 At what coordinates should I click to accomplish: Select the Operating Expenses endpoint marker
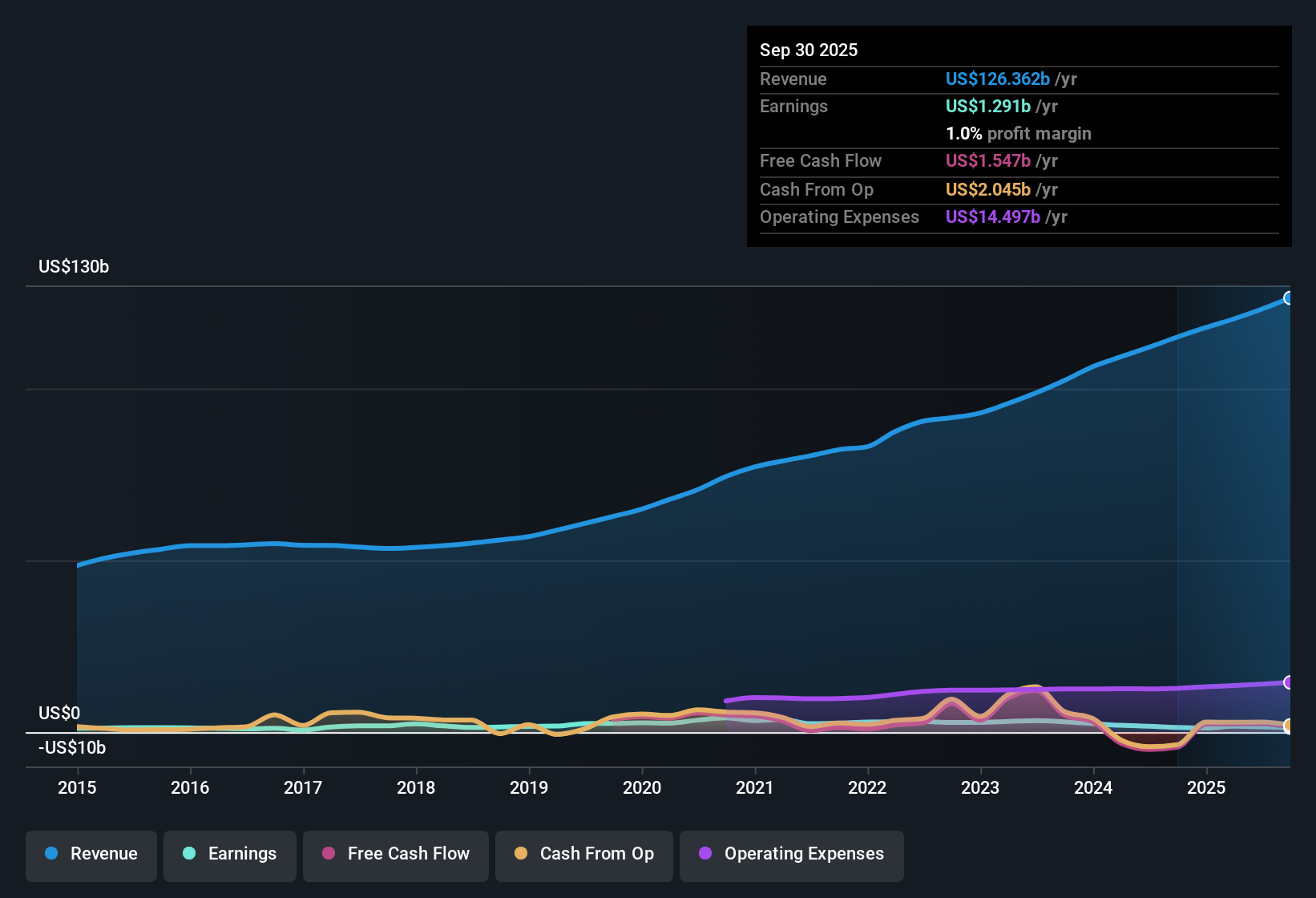pyautogui.click(x=1289, y=683)
